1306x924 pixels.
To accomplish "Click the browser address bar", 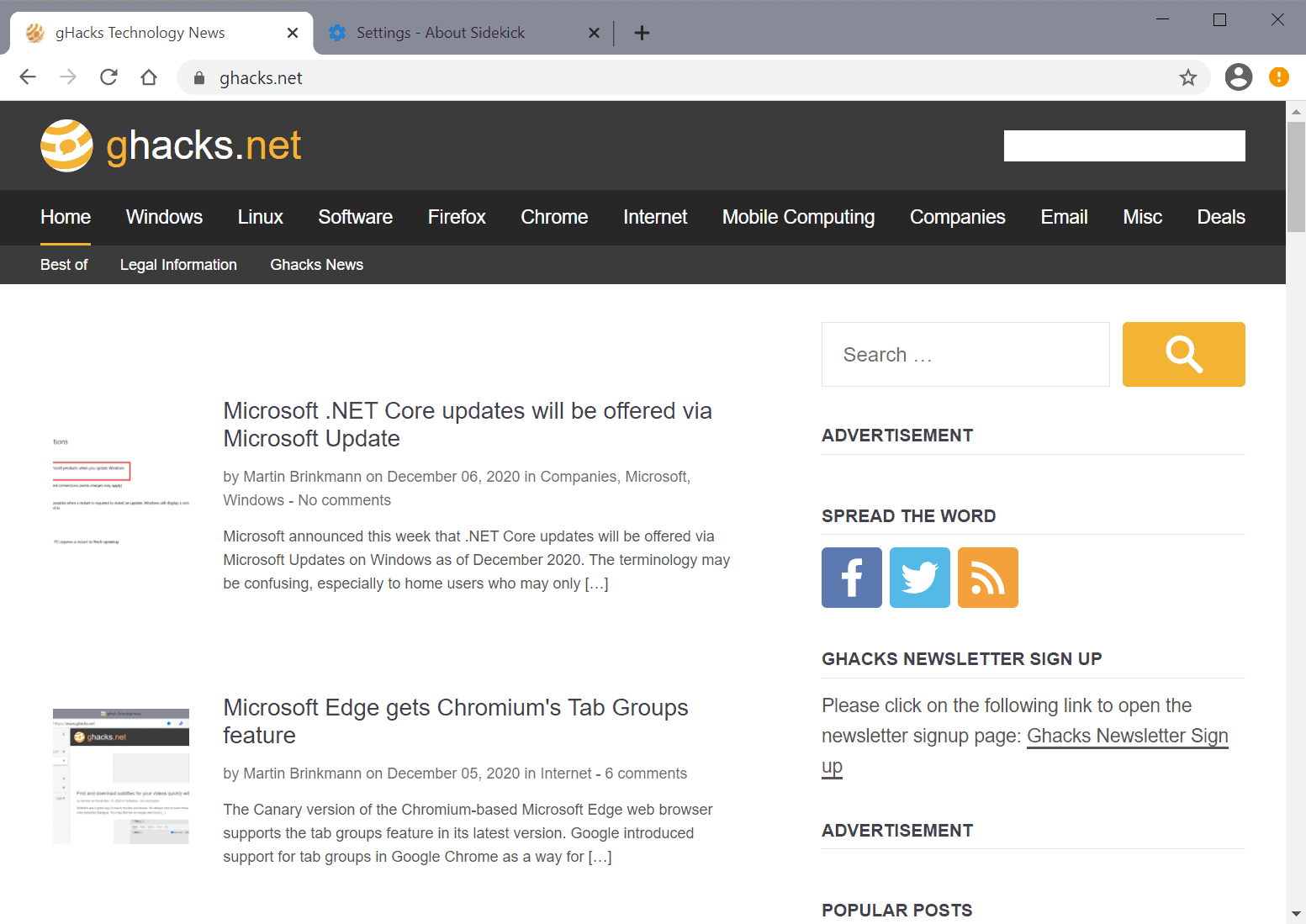I will (x=589, y=77).
